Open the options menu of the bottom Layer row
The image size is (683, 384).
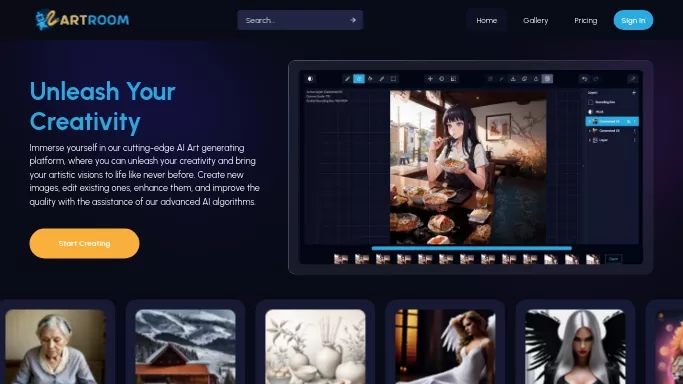tap(634, 140)
